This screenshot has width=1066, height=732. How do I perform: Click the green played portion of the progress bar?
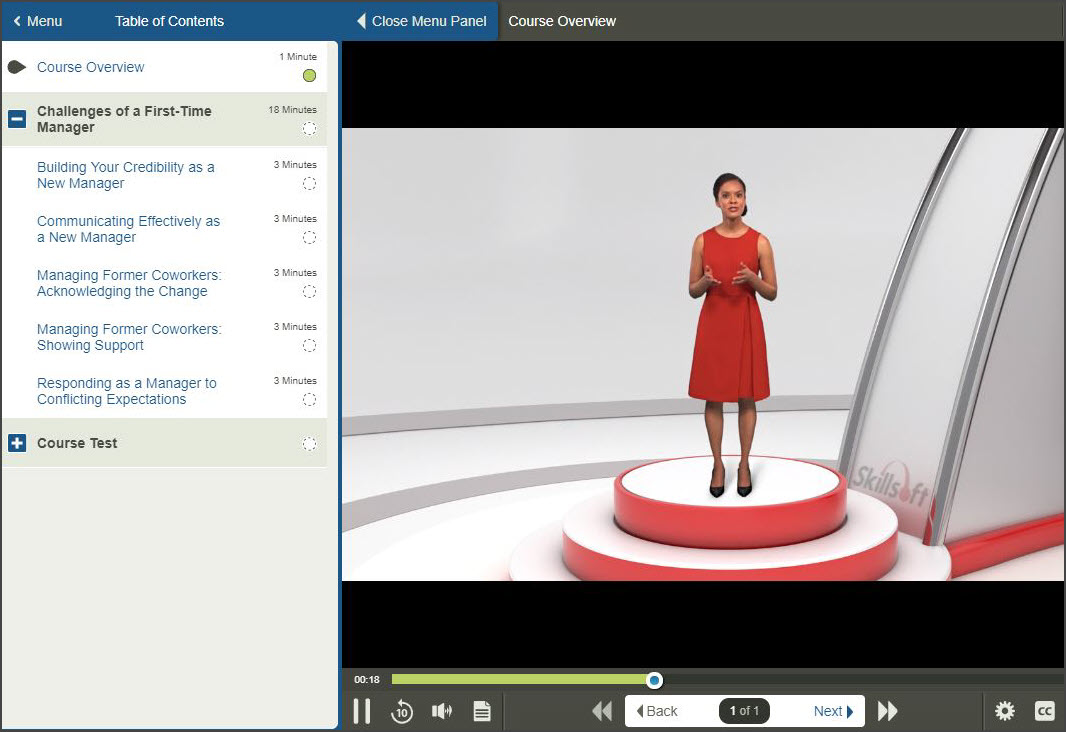pos(519,680)
